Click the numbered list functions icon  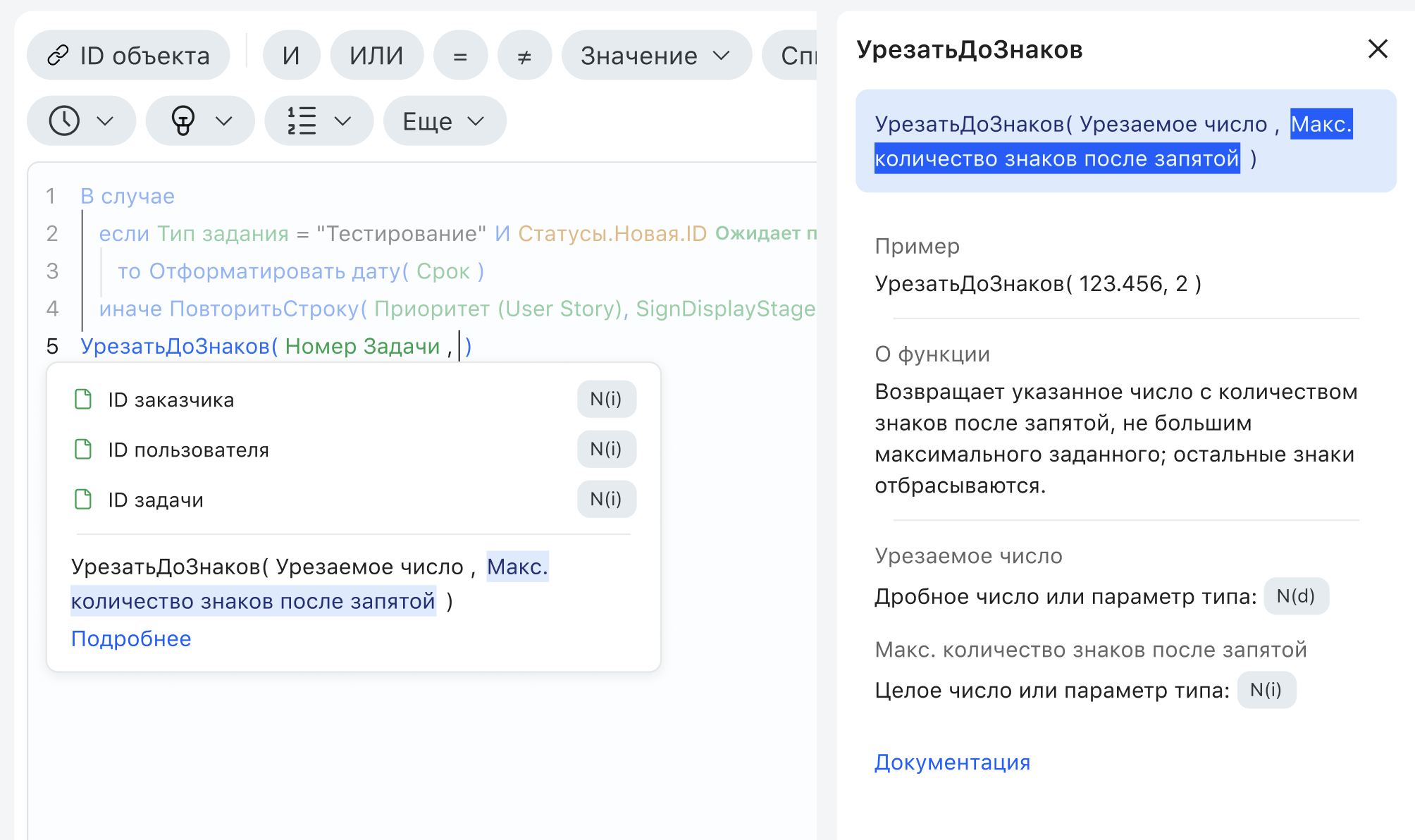pyautogui.click(x=302, y=121)
